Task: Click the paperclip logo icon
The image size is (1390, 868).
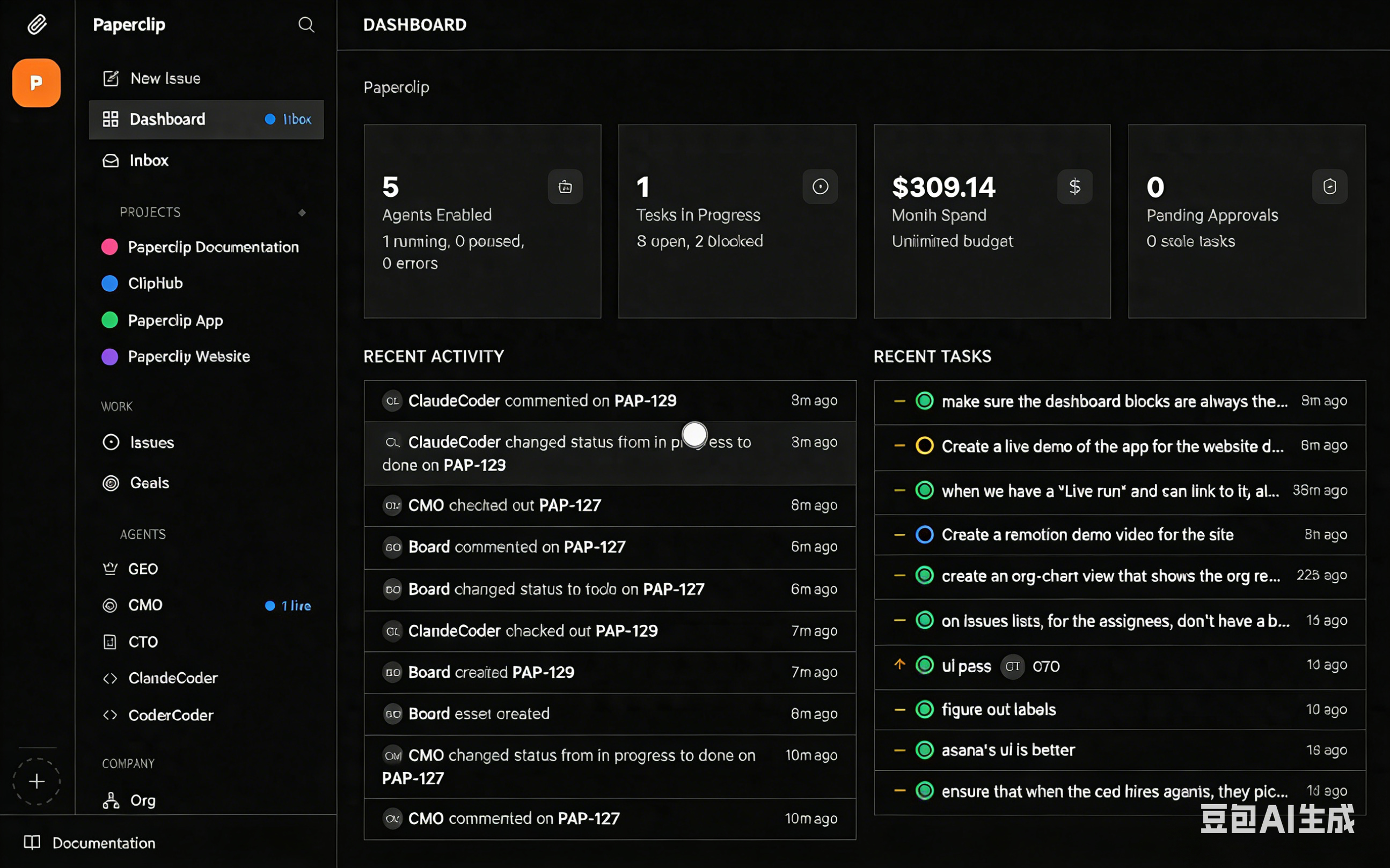Action: [36, 25]
